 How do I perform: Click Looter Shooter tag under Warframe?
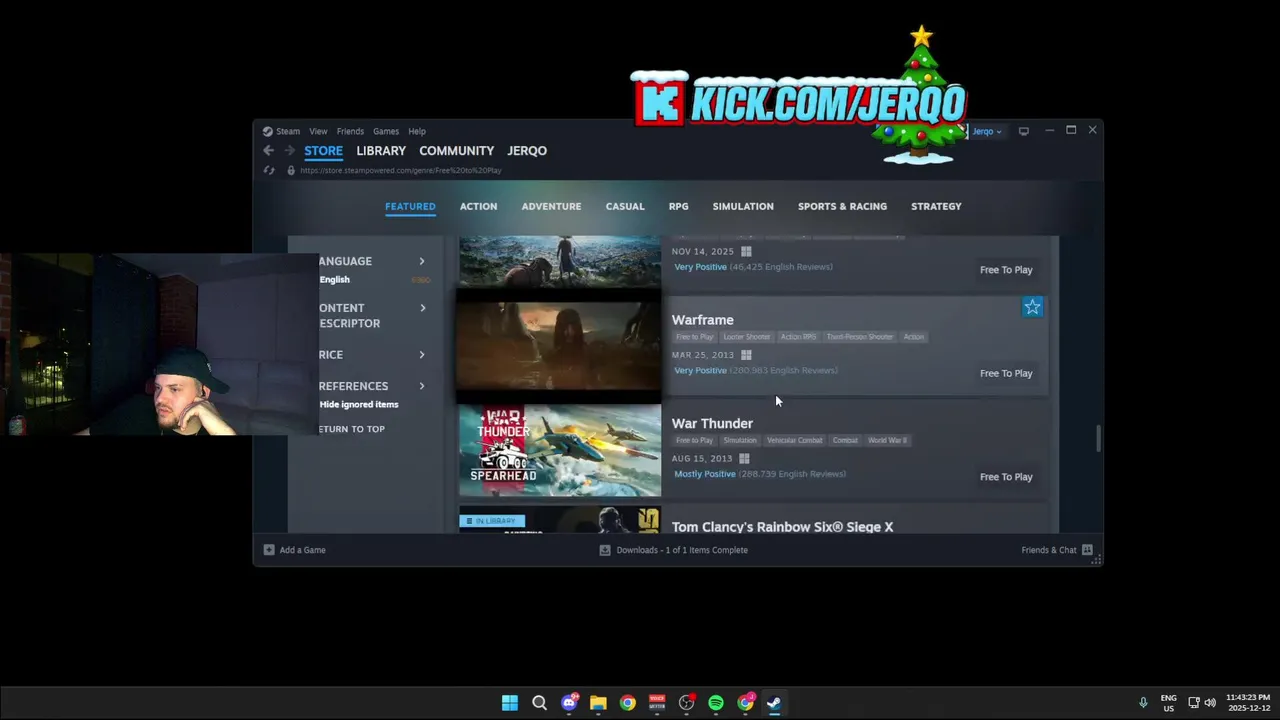coord(747,337)
